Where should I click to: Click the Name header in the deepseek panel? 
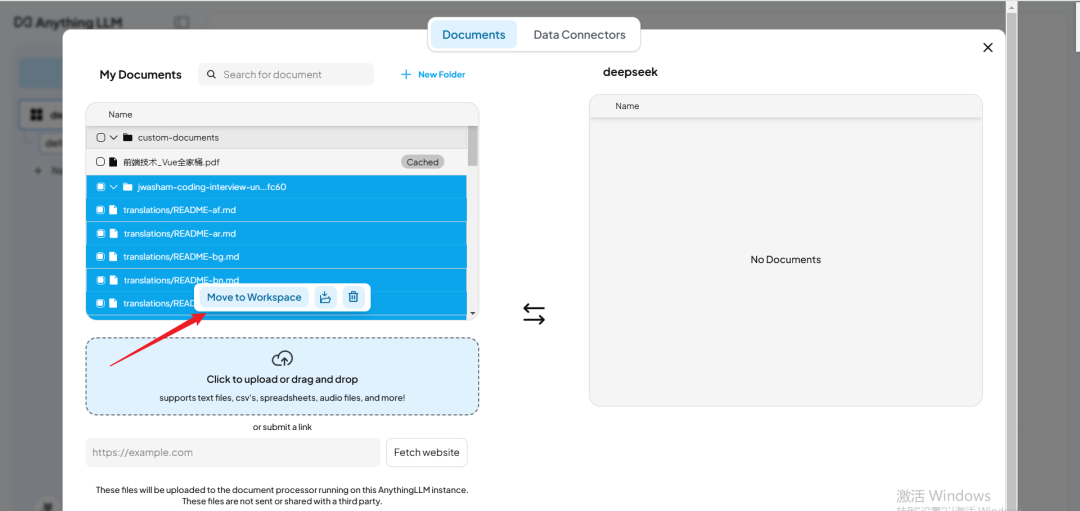627,106
